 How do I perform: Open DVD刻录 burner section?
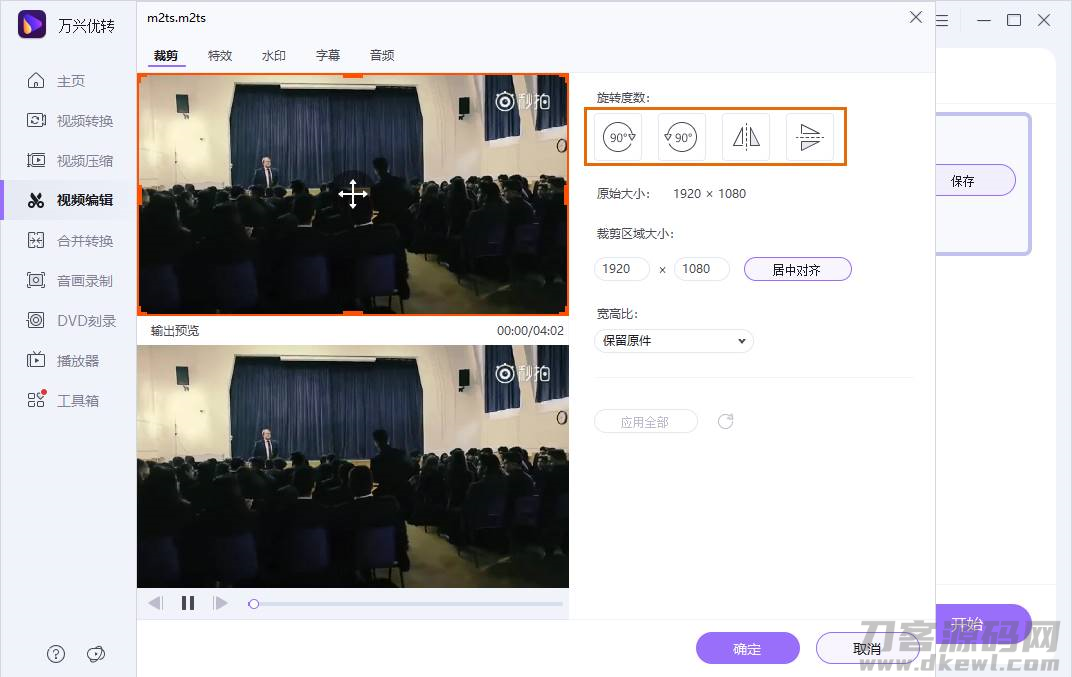click(70, 320)
